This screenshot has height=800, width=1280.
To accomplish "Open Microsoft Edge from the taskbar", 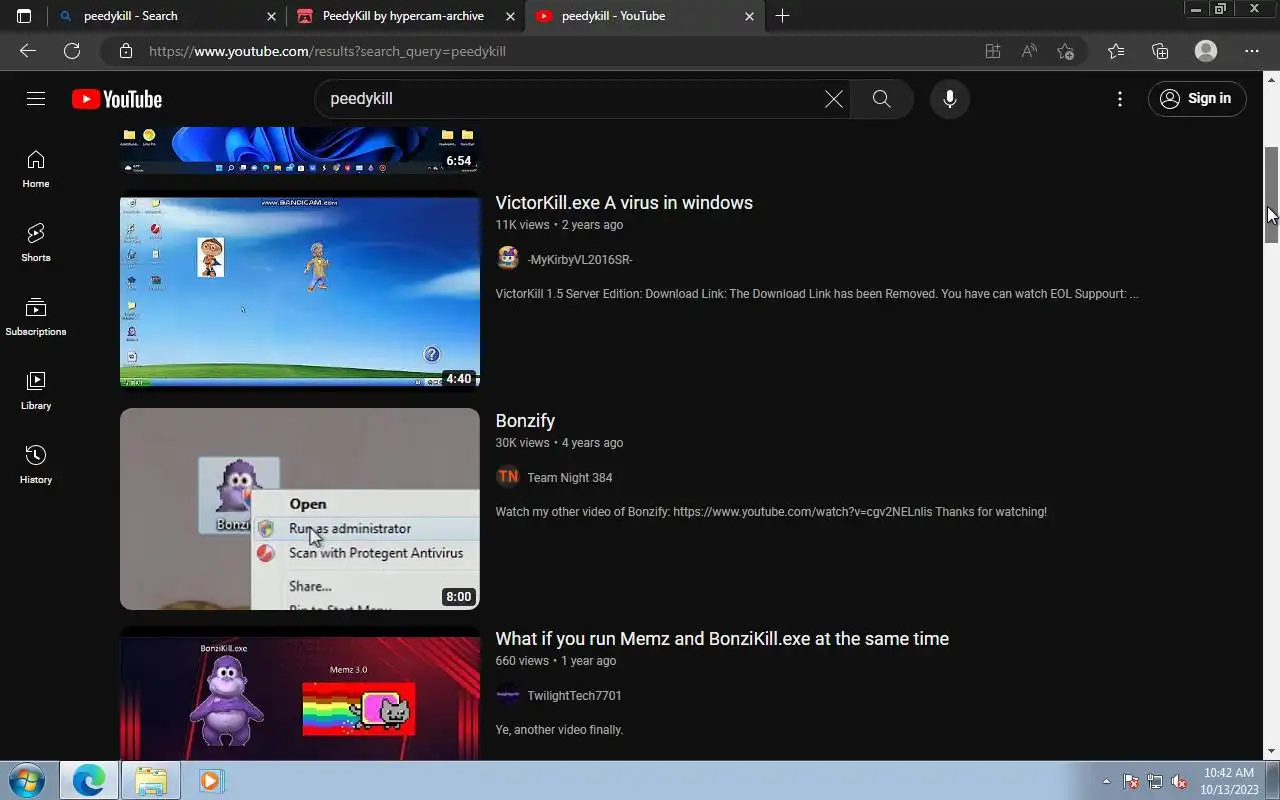I will coord(89,780).
